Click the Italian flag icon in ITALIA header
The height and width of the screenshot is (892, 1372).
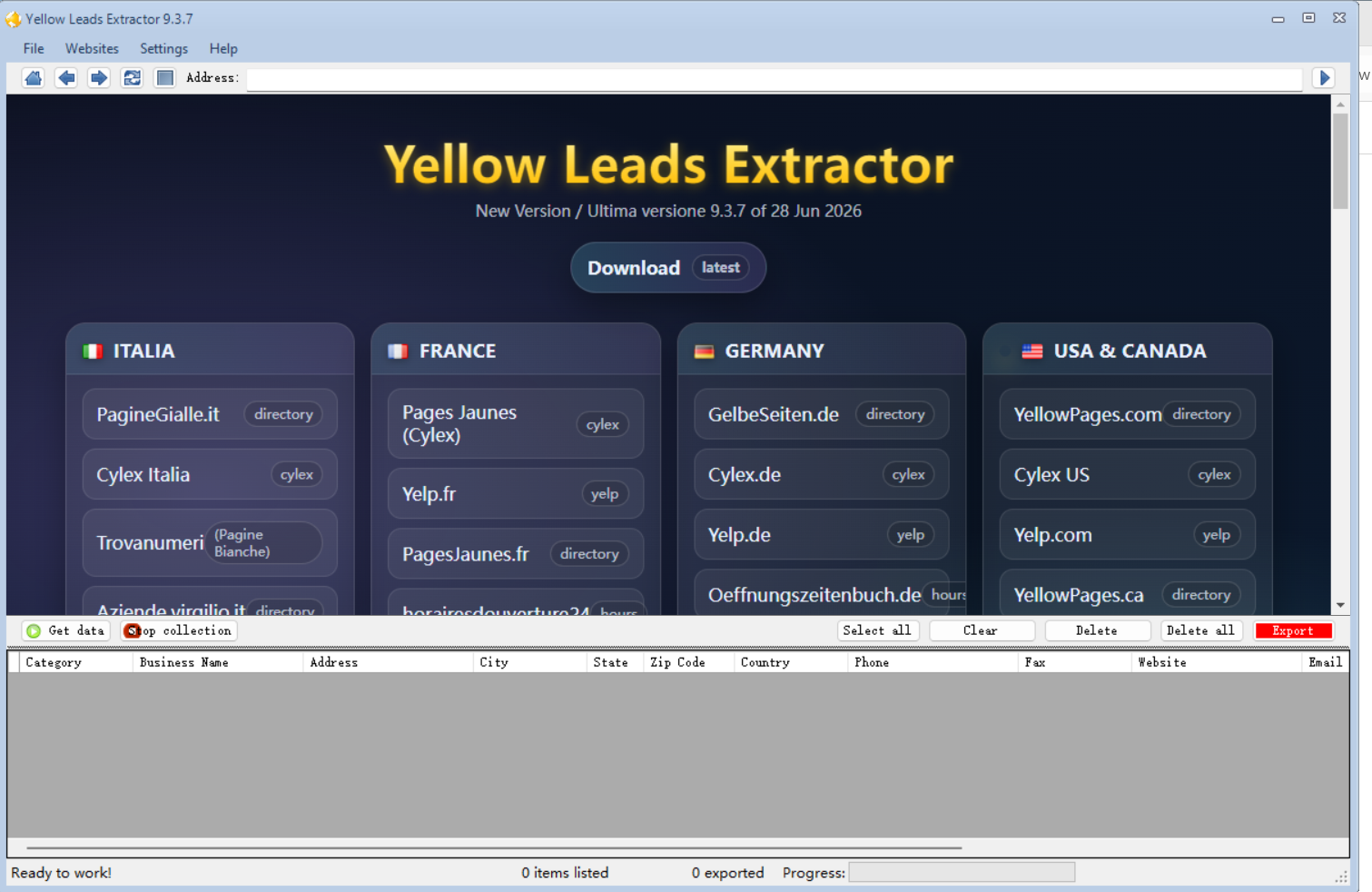click(x=93, y=352)
